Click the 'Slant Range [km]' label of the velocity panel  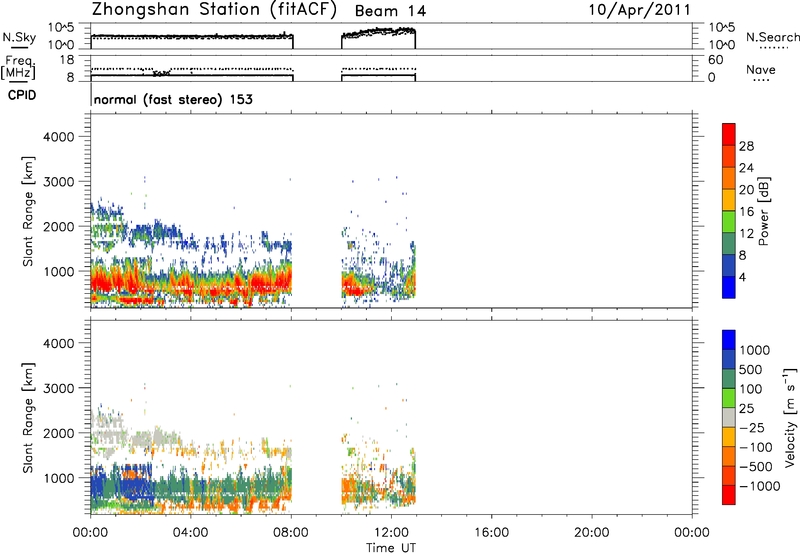28,418
